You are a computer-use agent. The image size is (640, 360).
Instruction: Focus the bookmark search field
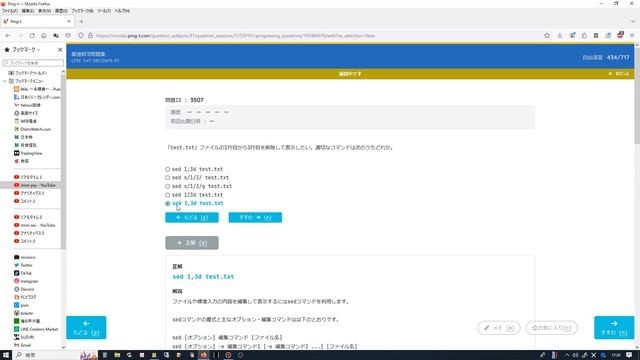click(33, 63)
